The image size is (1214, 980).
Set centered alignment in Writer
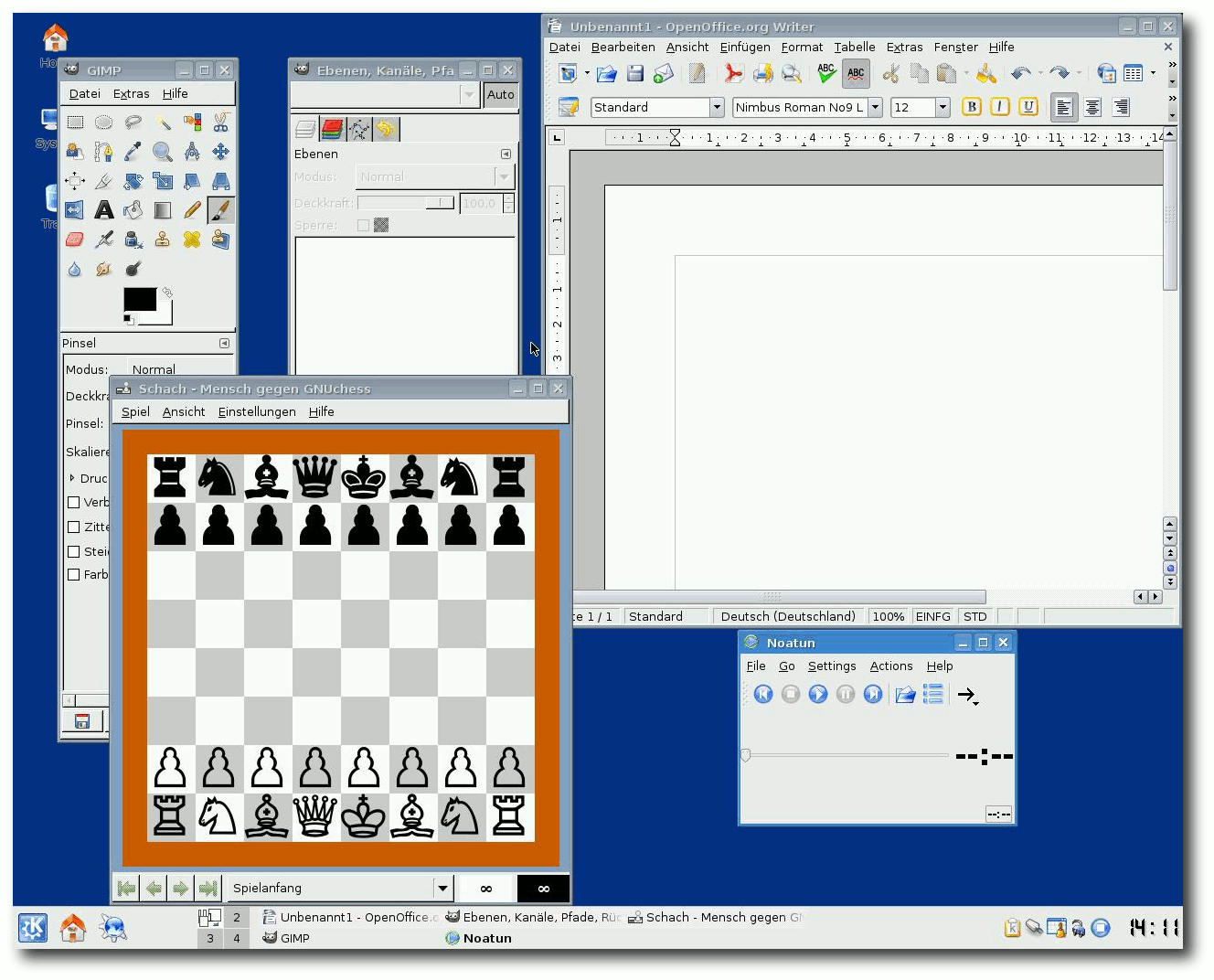point(1092,107)
